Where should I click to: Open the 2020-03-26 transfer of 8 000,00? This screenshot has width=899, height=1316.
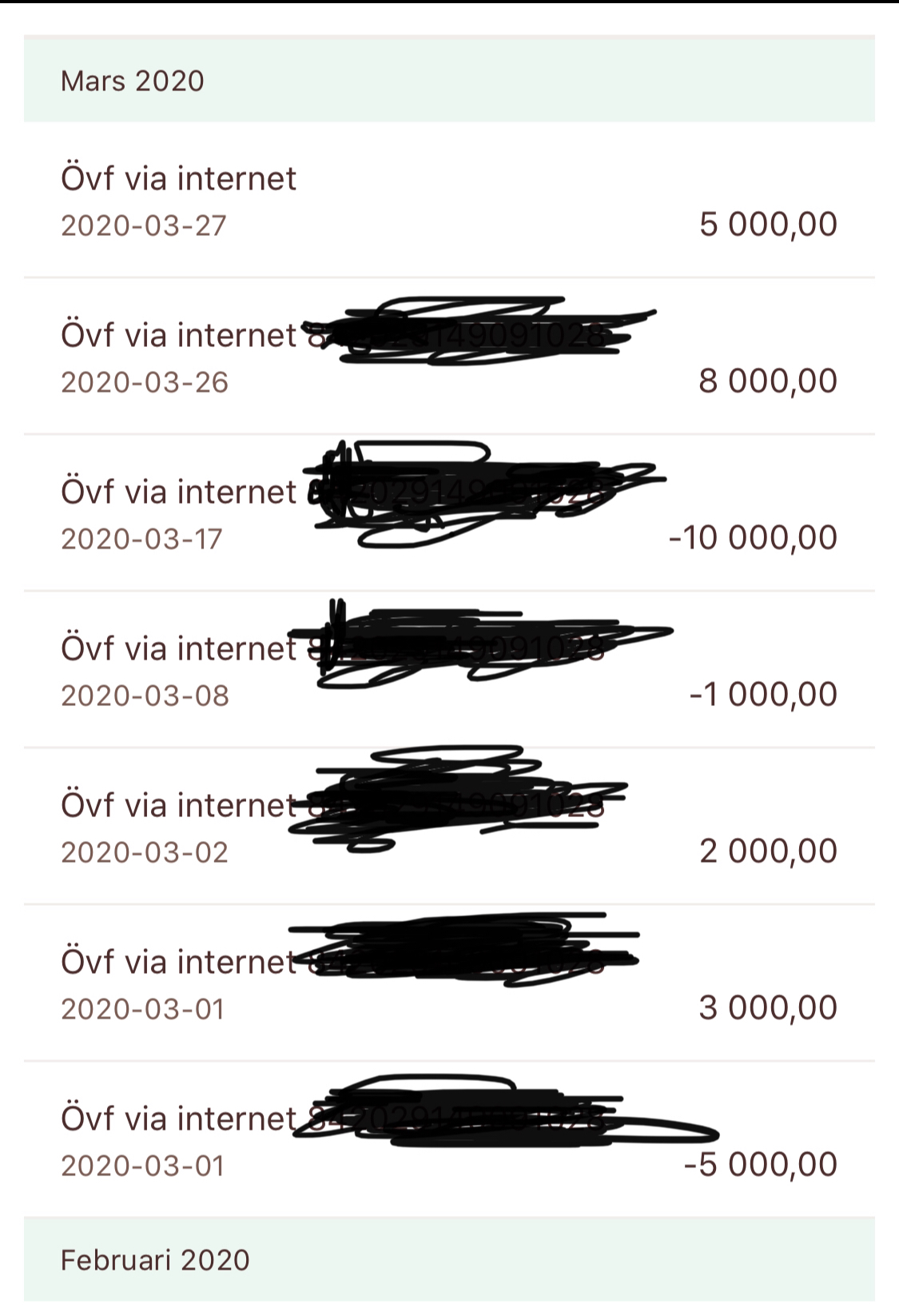click(x=449, y=357)
